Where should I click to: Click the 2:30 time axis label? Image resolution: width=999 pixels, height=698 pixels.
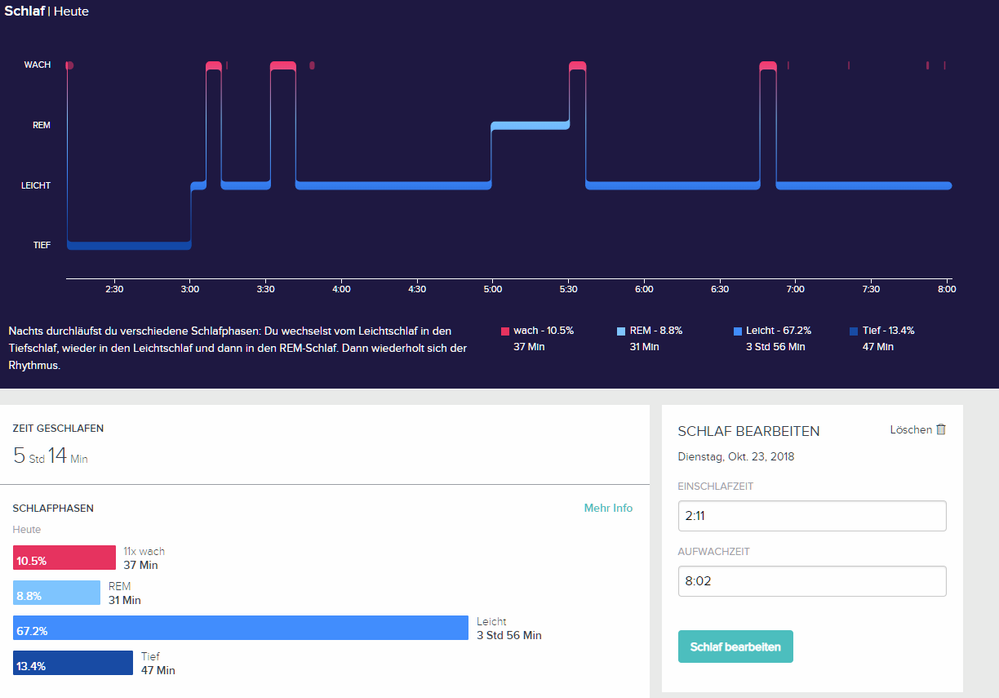tap(115, 289)
